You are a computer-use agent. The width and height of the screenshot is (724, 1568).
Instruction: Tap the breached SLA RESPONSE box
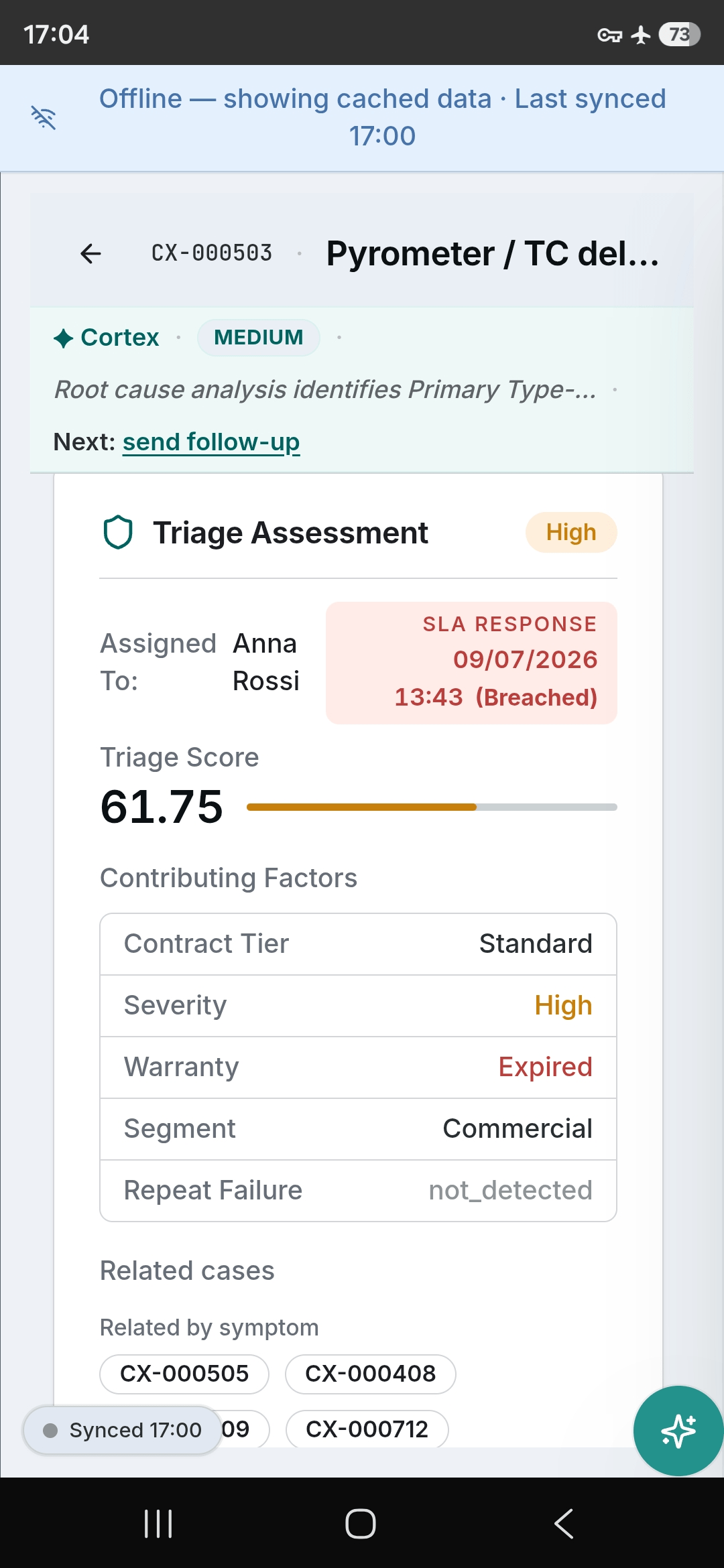pos(471,663)
